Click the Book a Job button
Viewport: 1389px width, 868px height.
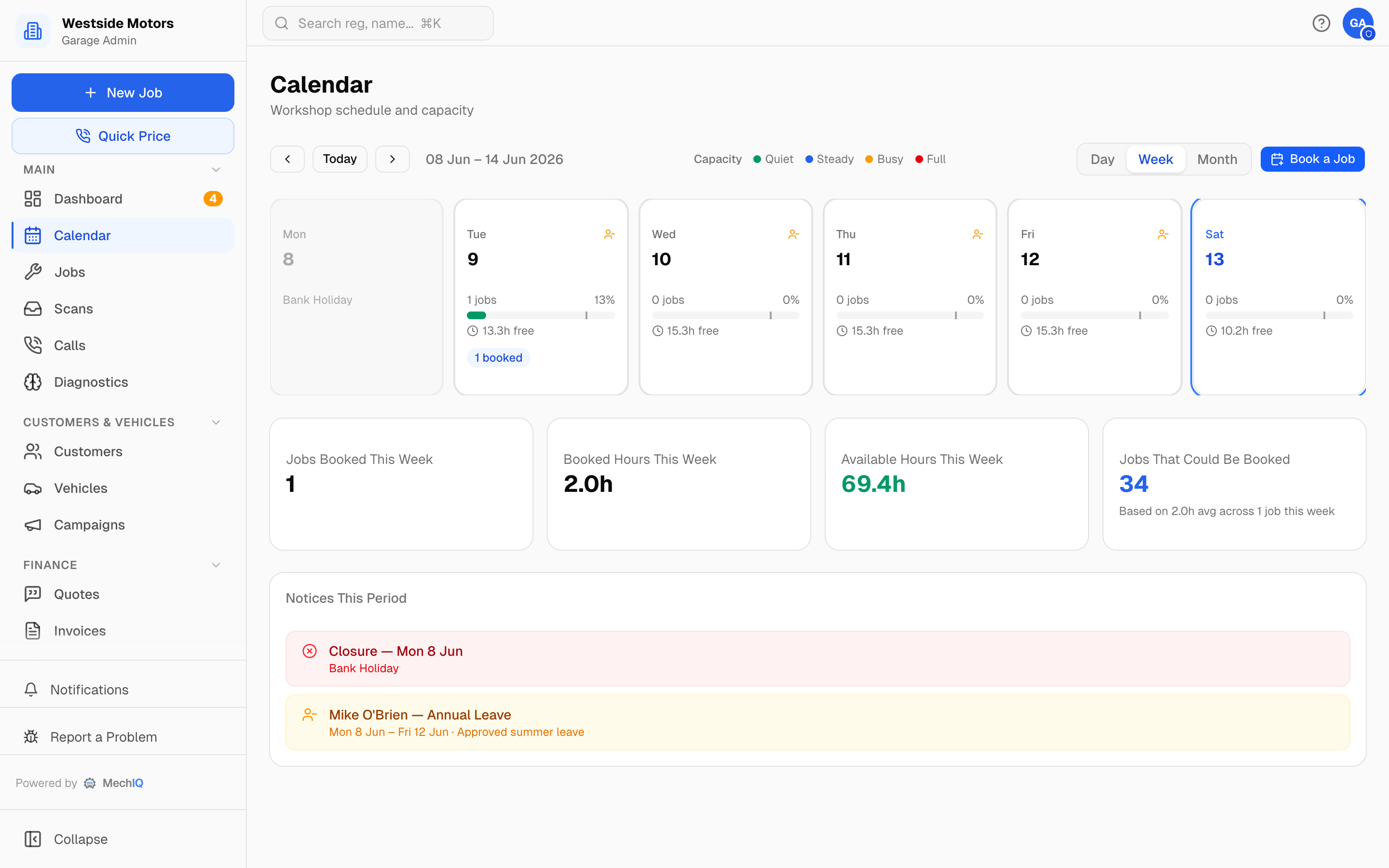click(1312, 159)
